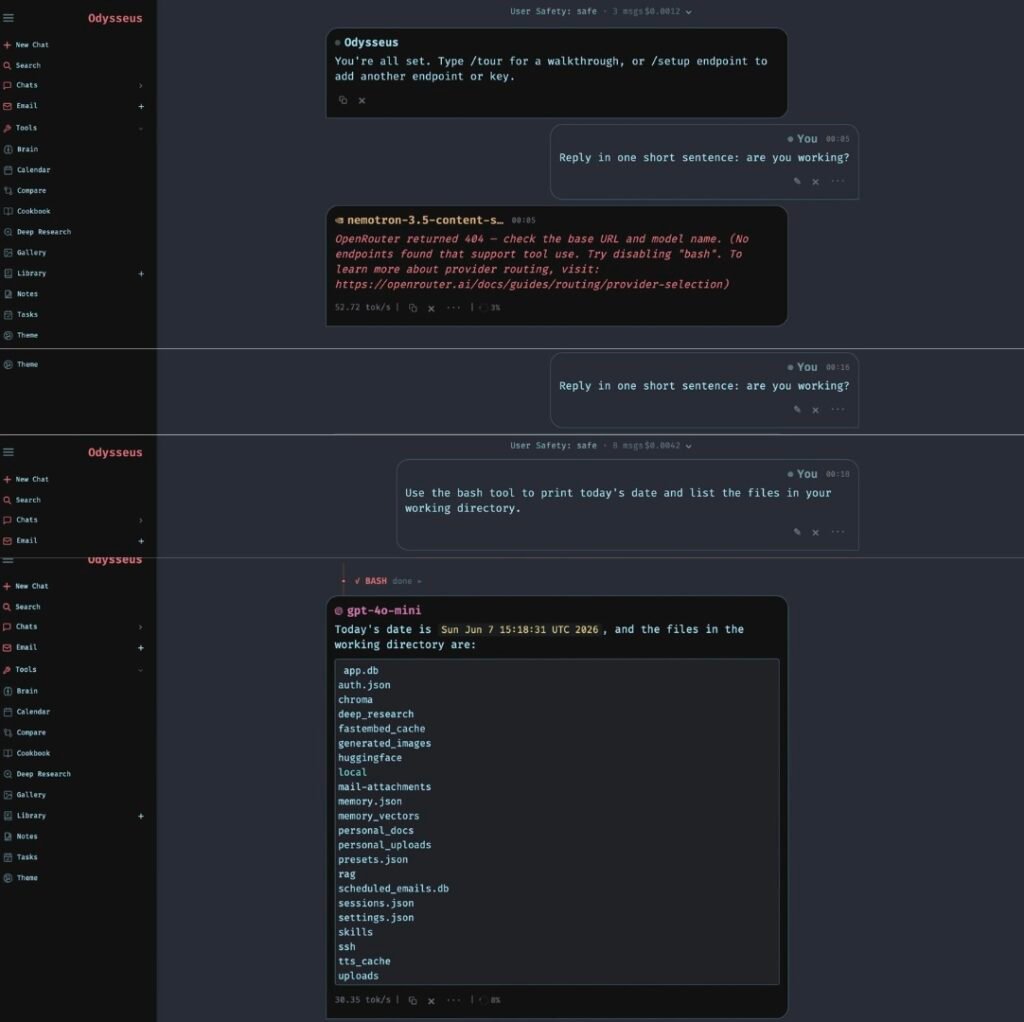Copy the gpt-4o-mini reply
Image resolution: width=1024 pixels, height=1022 pixels.
pyautogui.click(x=413, y=1000)
